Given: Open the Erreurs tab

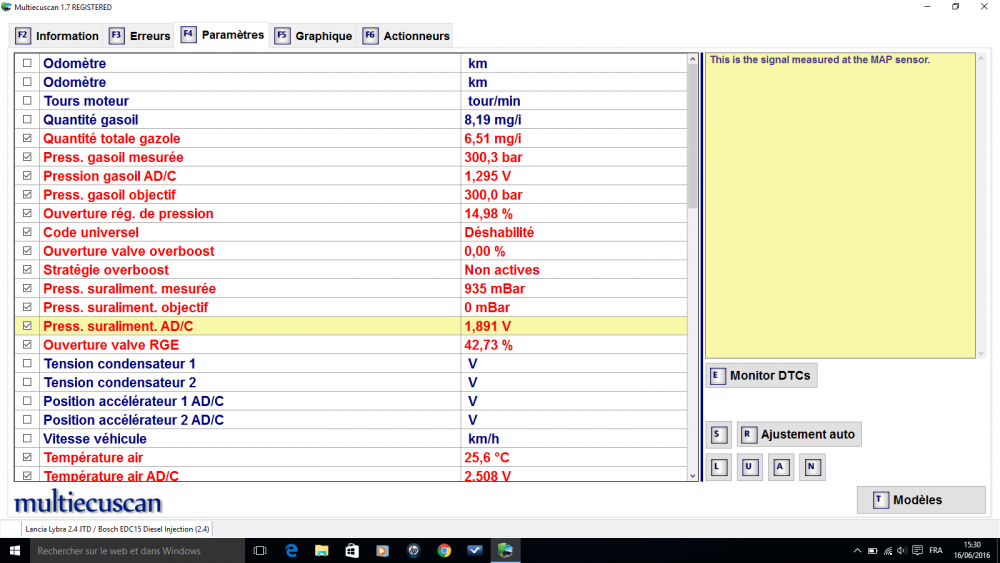Looking at the screenshot, I should (139, 36).
